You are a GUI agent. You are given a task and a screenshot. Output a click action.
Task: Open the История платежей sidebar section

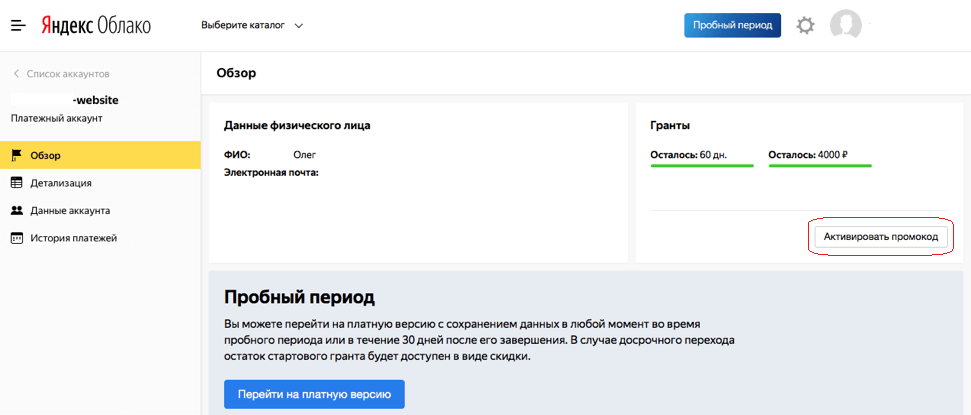pos(73,238)
